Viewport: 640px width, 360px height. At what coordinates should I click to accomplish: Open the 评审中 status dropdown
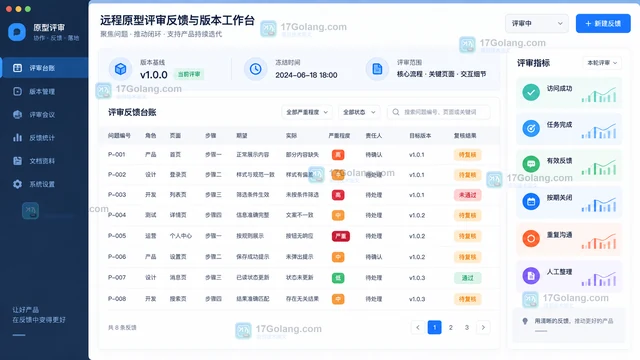click(537, 24)
